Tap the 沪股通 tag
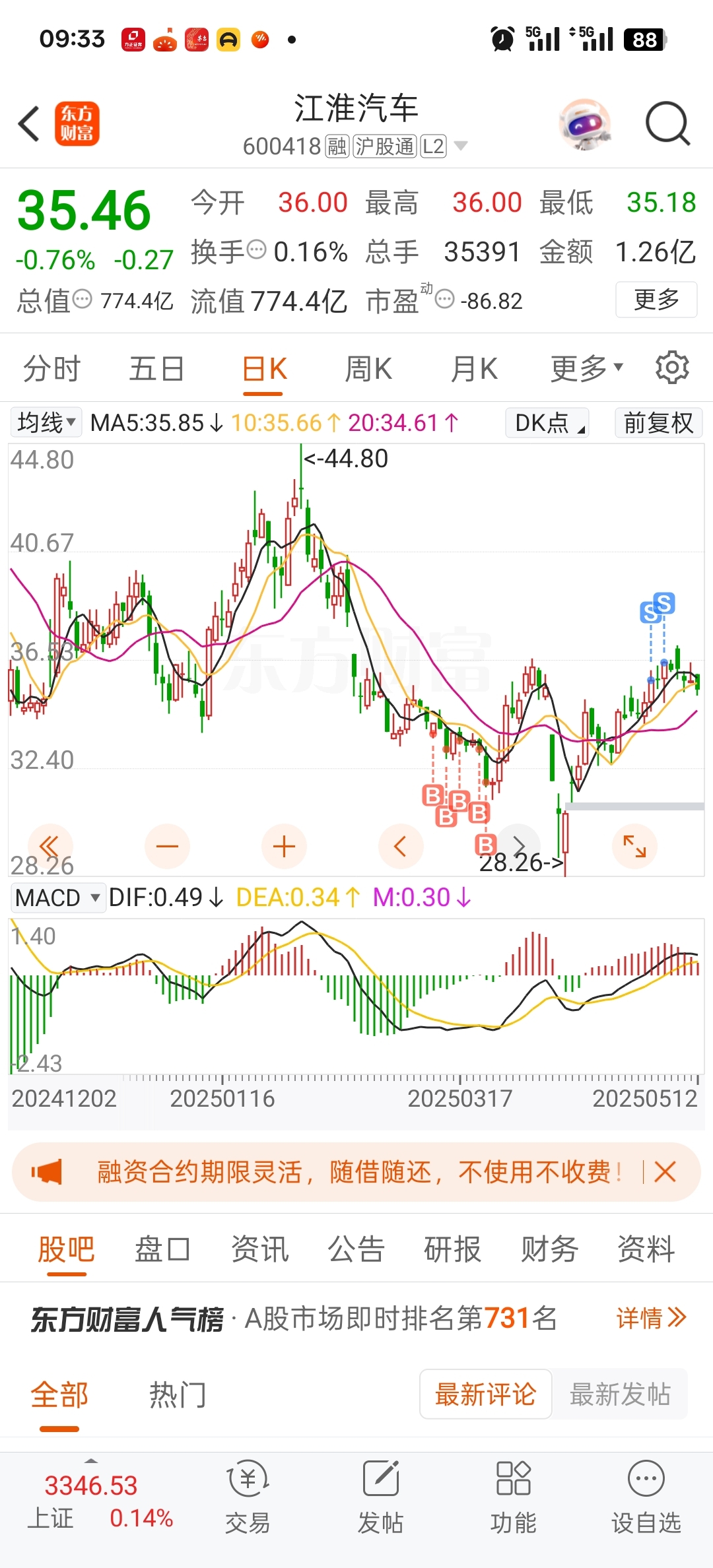This screenshot has width=713, height=1568. tap(384, 146)
